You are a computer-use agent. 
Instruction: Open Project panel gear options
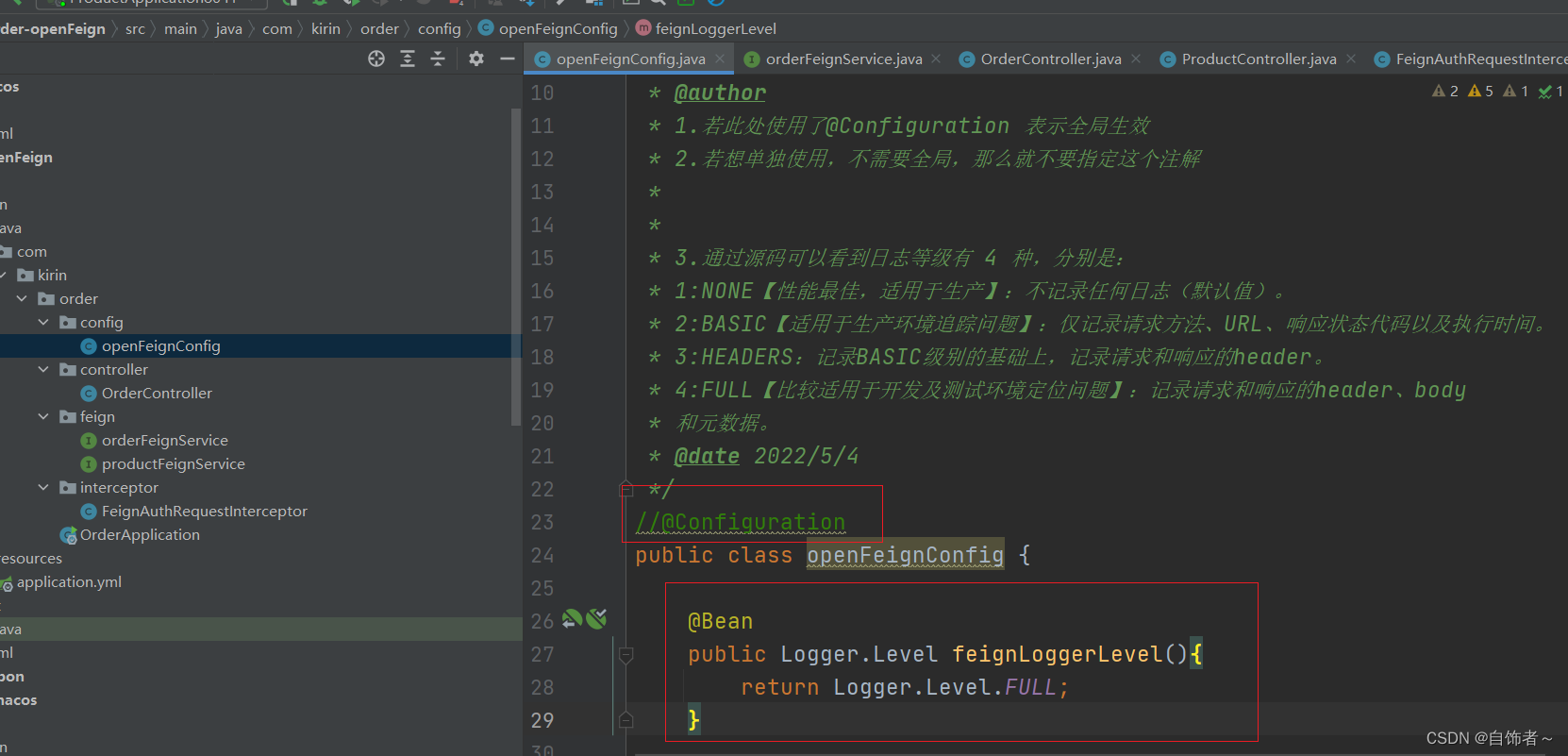click(476, 59)
